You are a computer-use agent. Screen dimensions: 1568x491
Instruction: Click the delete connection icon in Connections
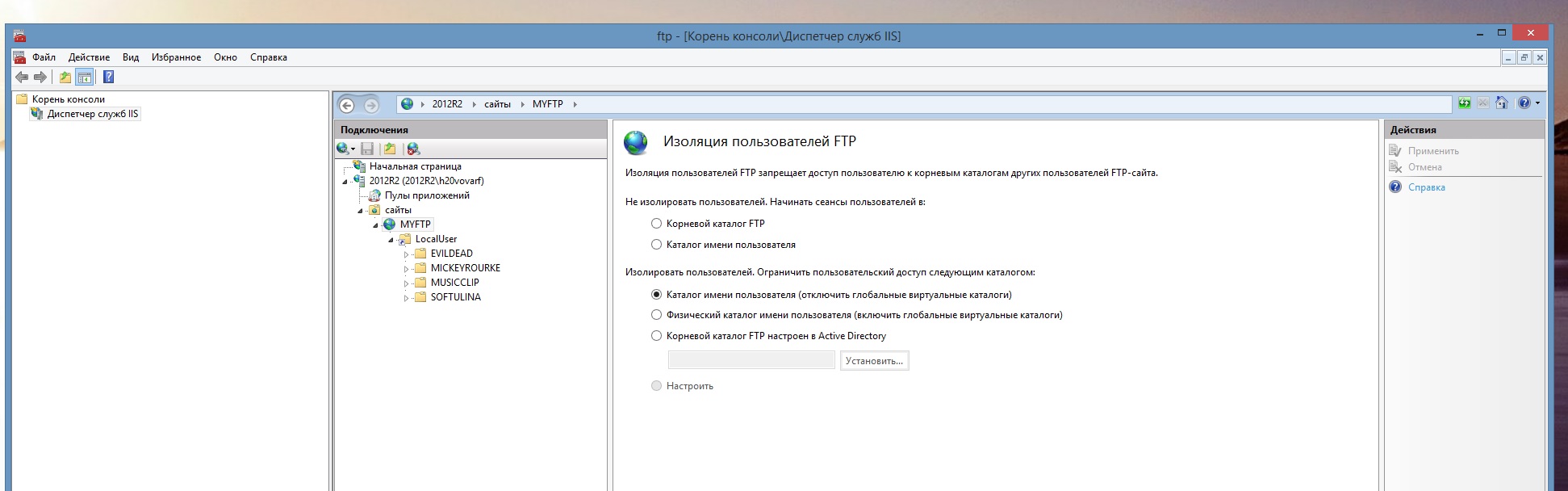click(x=413, y=149)
